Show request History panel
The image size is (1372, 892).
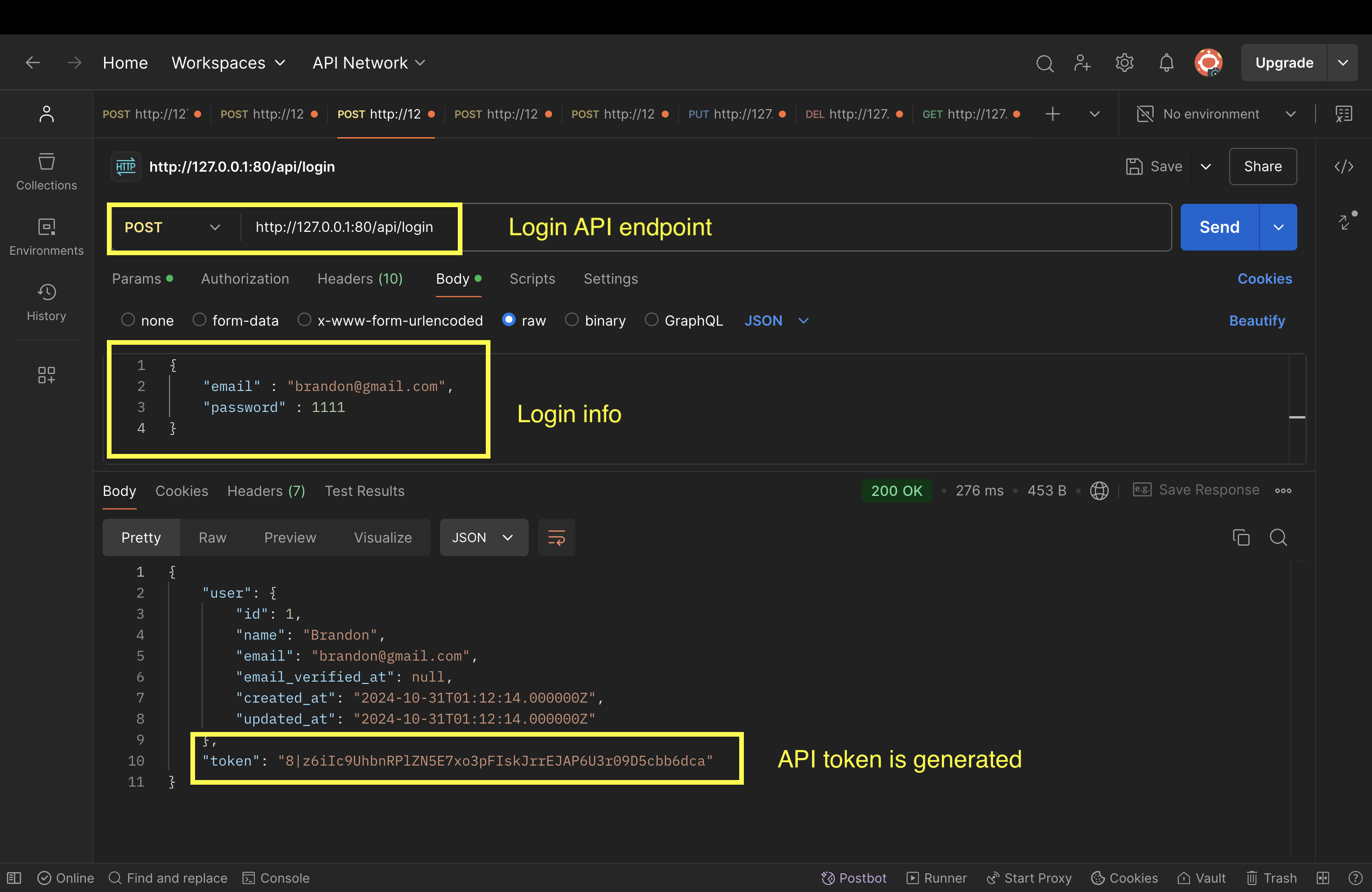[46, 301]
